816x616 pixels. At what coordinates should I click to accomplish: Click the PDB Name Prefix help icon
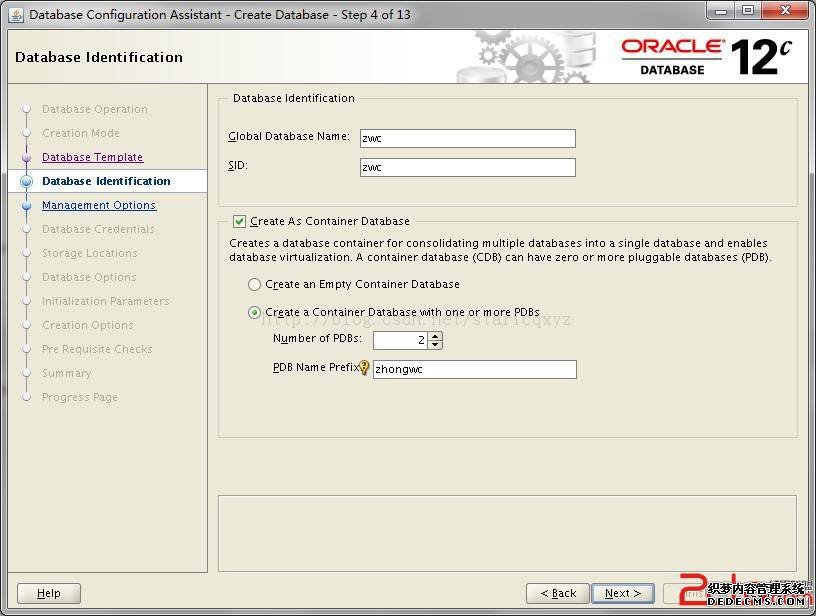(365, 368)
